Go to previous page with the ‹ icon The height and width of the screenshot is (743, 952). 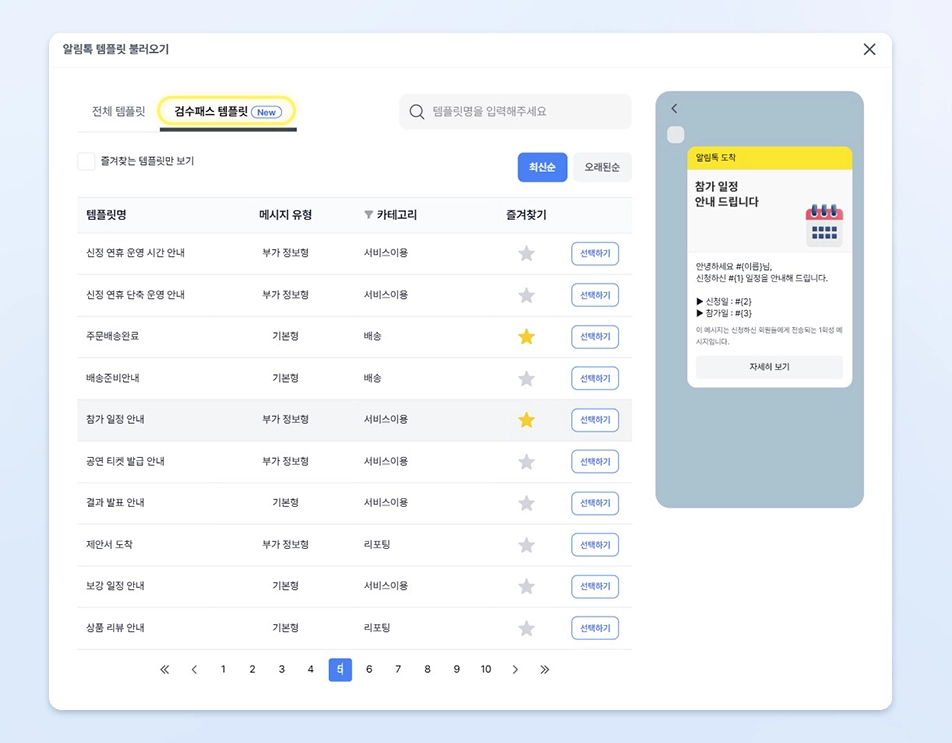(194, 670)
